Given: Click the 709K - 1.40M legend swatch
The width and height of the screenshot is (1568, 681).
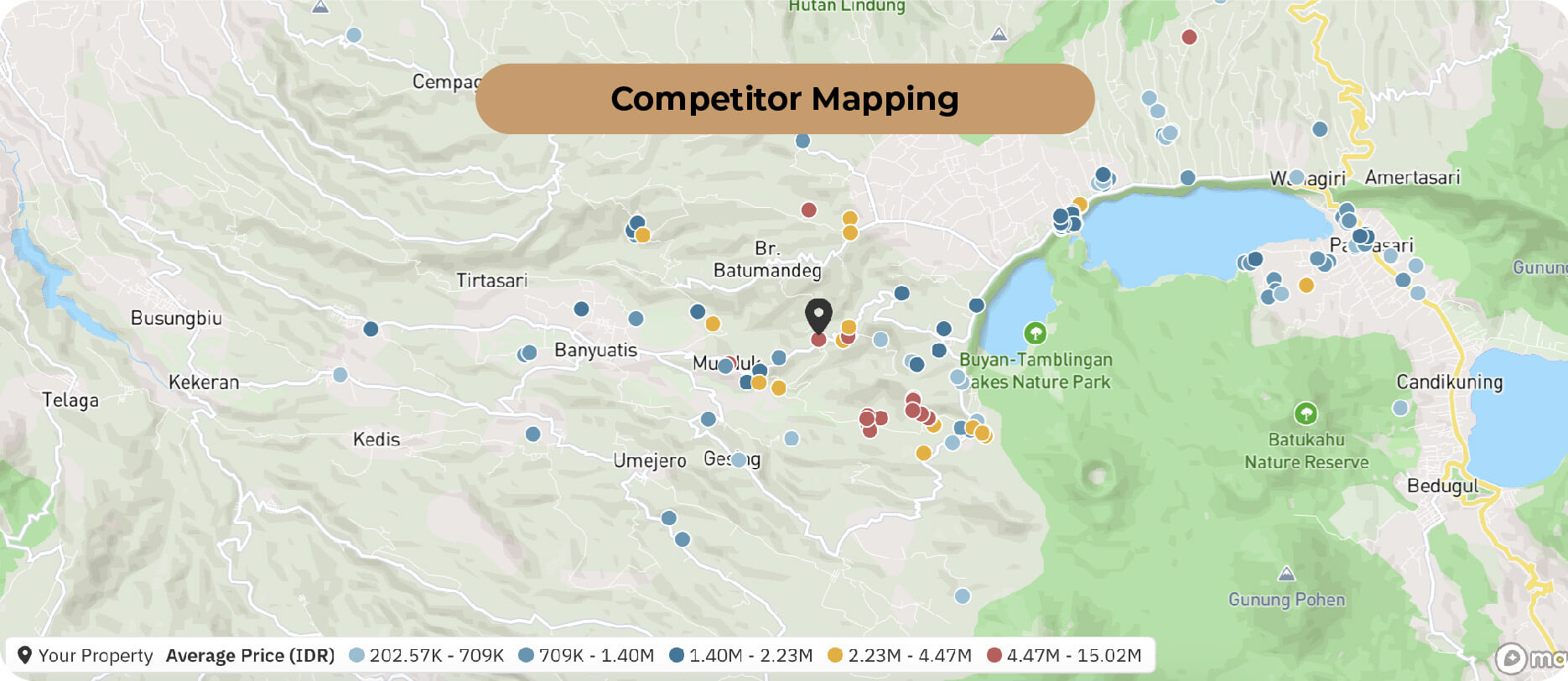Looking at the screenshot, I should (x=526, y=655).
